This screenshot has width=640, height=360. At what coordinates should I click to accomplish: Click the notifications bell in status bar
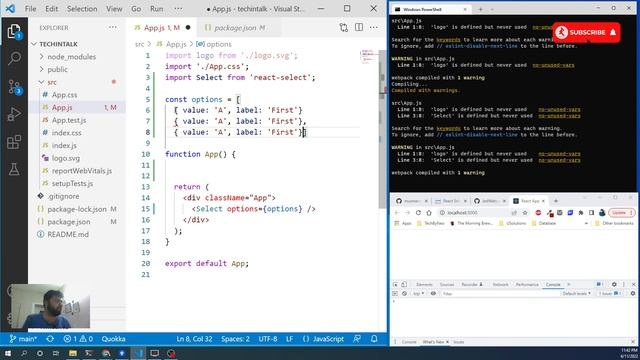(x=374, y=339)
